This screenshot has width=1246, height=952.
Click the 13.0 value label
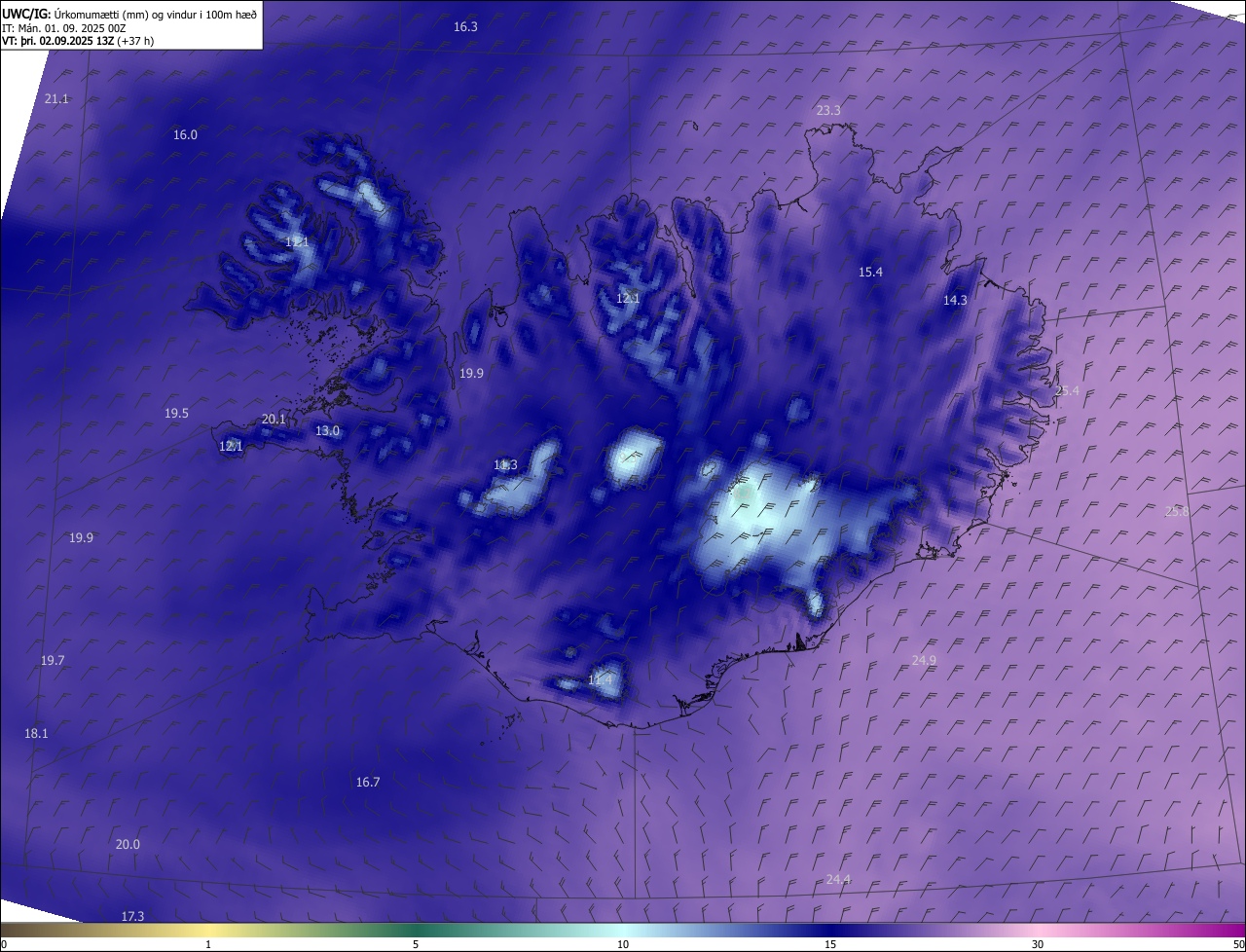327,431
